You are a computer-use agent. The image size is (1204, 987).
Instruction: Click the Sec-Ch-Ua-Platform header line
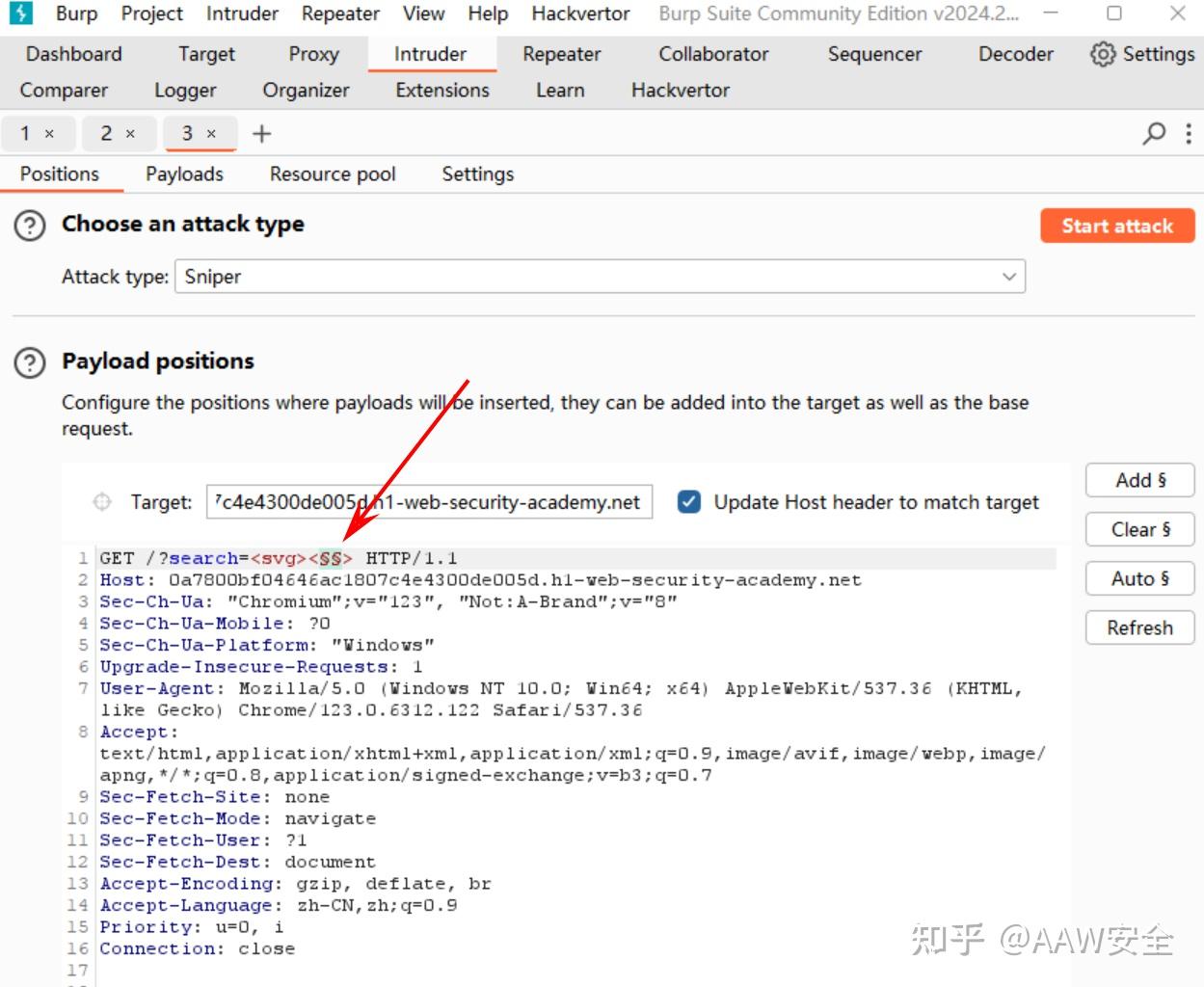[267, 645]
